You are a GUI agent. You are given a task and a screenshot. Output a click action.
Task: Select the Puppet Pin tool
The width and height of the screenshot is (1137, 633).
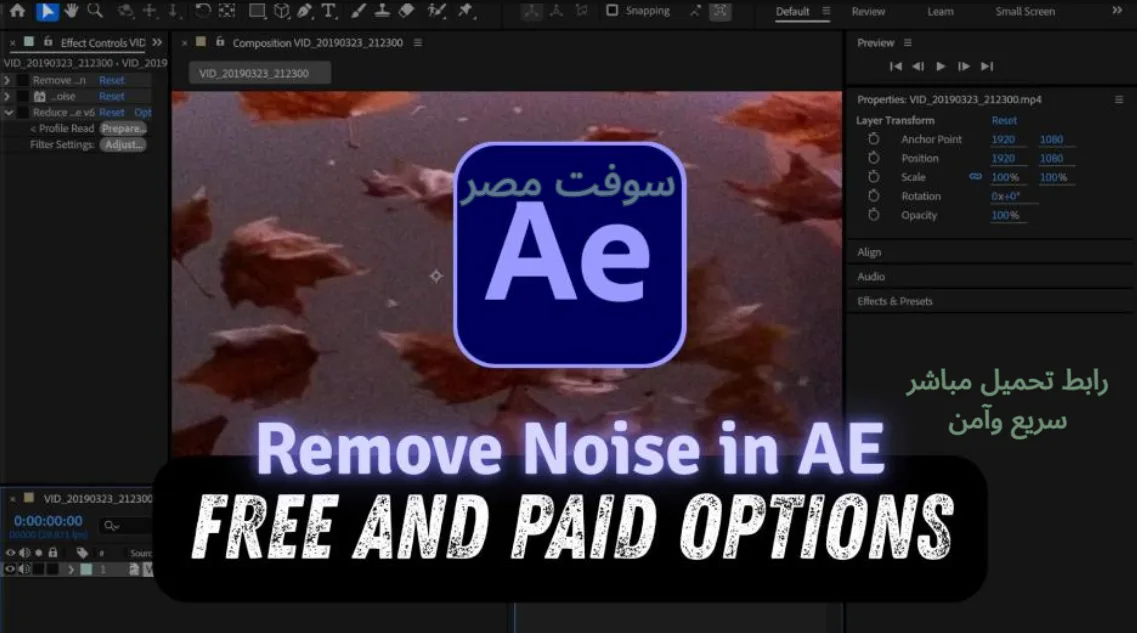pos(466,11)
